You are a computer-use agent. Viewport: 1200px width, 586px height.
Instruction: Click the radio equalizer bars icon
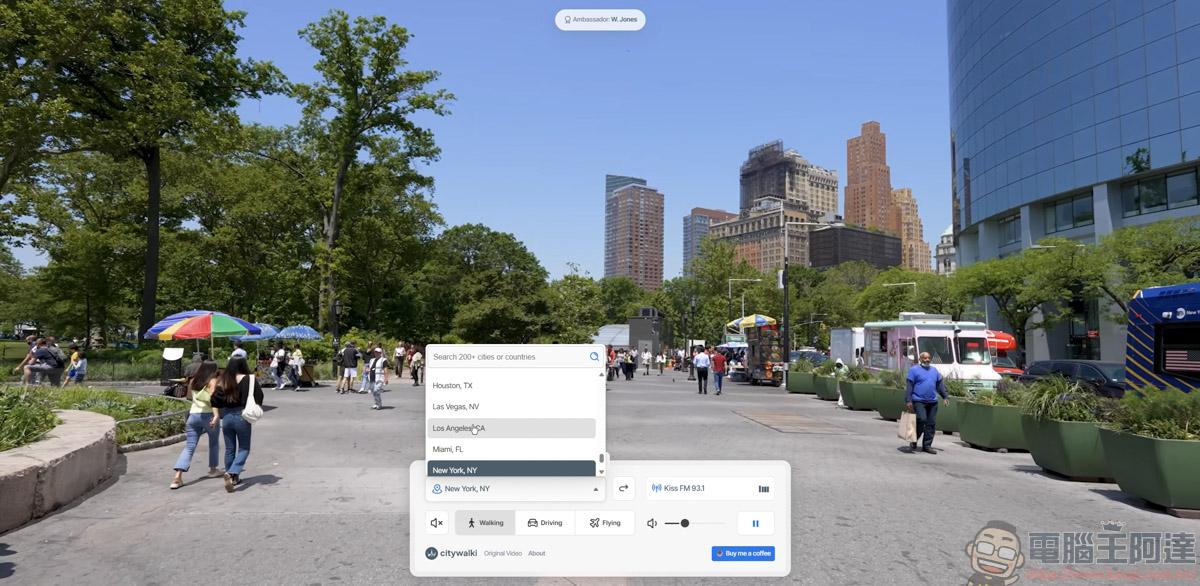[x=764, y=489]
